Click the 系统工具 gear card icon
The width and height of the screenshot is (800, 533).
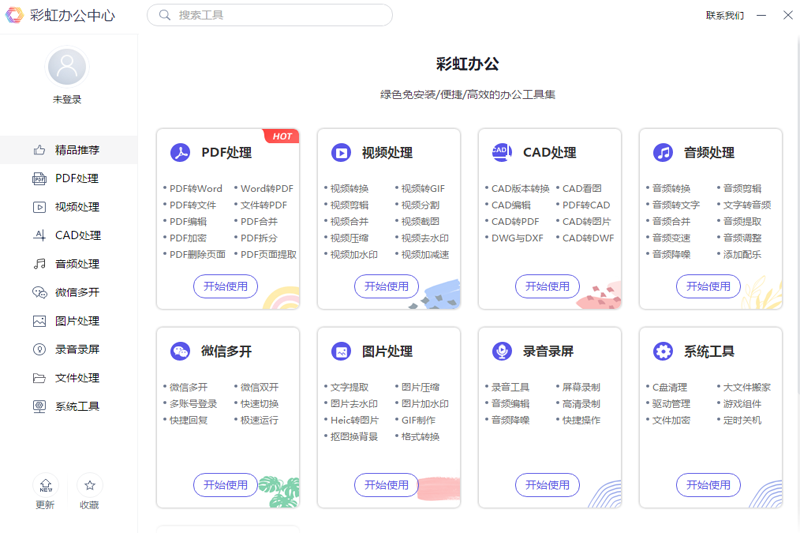(663, 352)
